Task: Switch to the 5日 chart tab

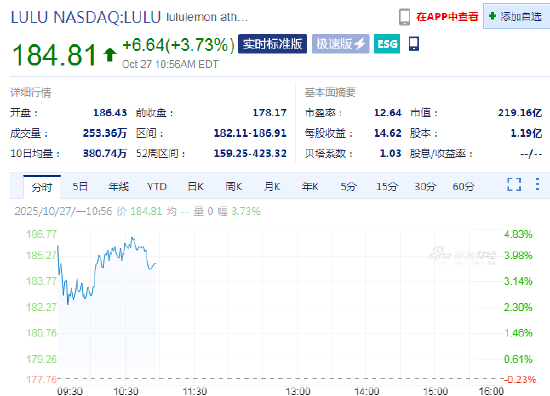Action: (x=80, y=186)
